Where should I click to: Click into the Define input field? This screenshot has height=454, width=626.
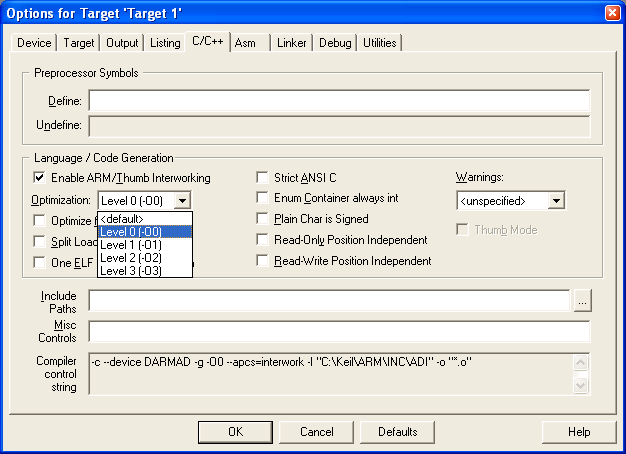(338, 101)
